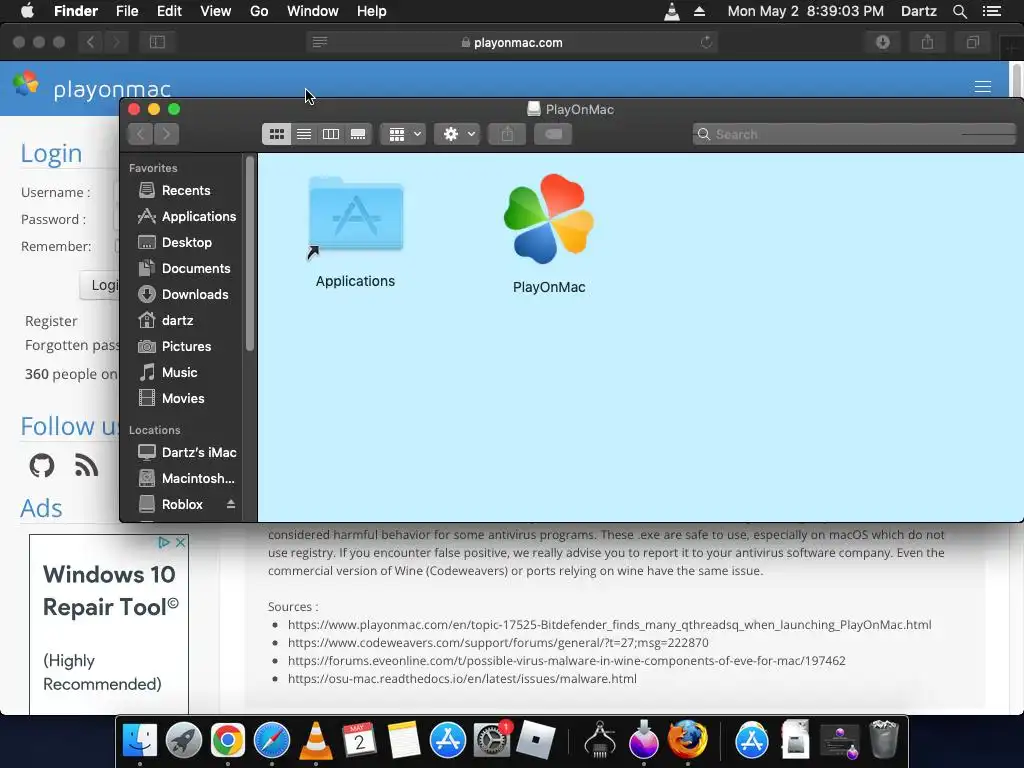Open the forums.eveonline.com source link
The image size is (1024, 768).
[x=567, y=660]
